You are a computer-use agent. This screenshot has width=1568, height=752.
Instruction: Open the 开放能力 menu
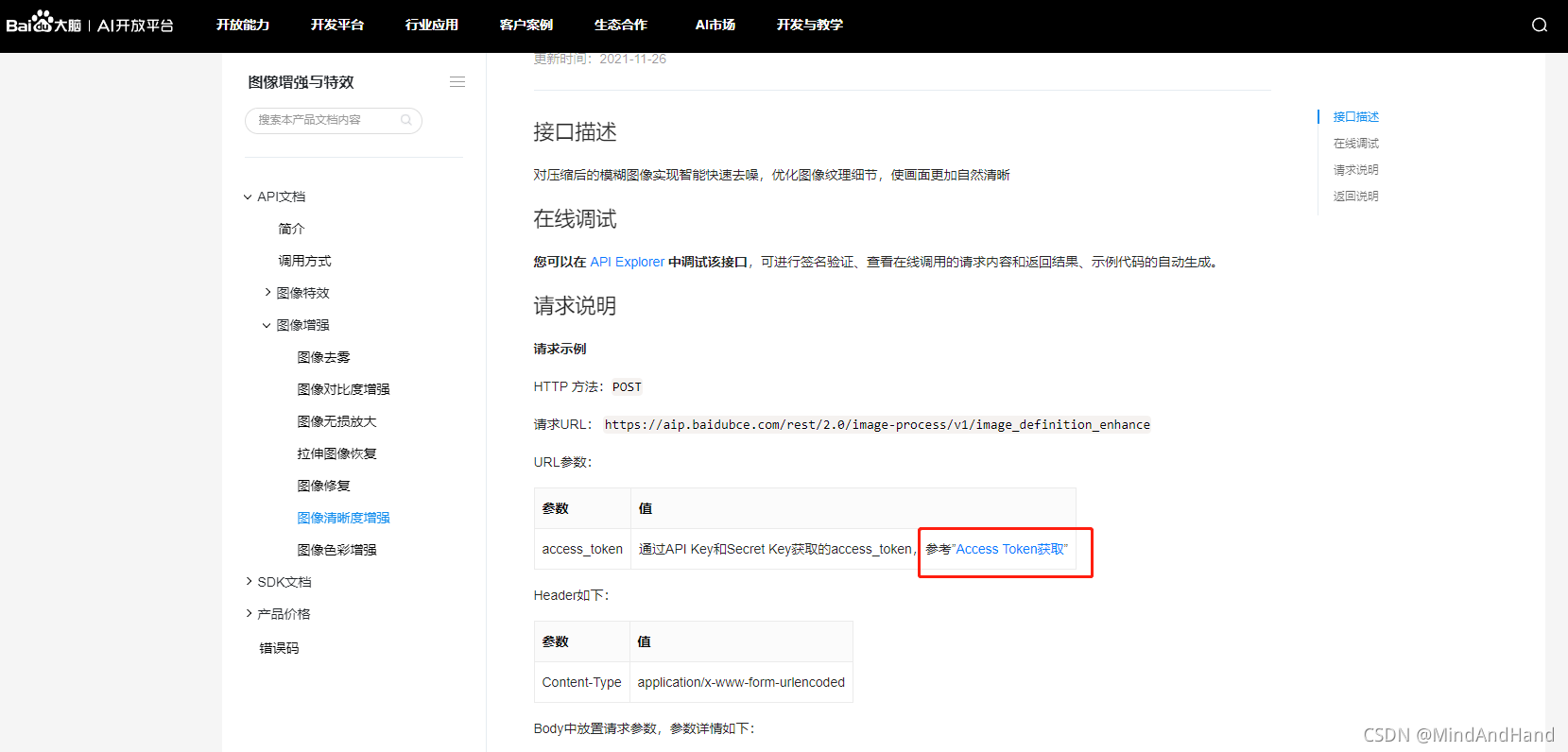(x=243, y=25)
